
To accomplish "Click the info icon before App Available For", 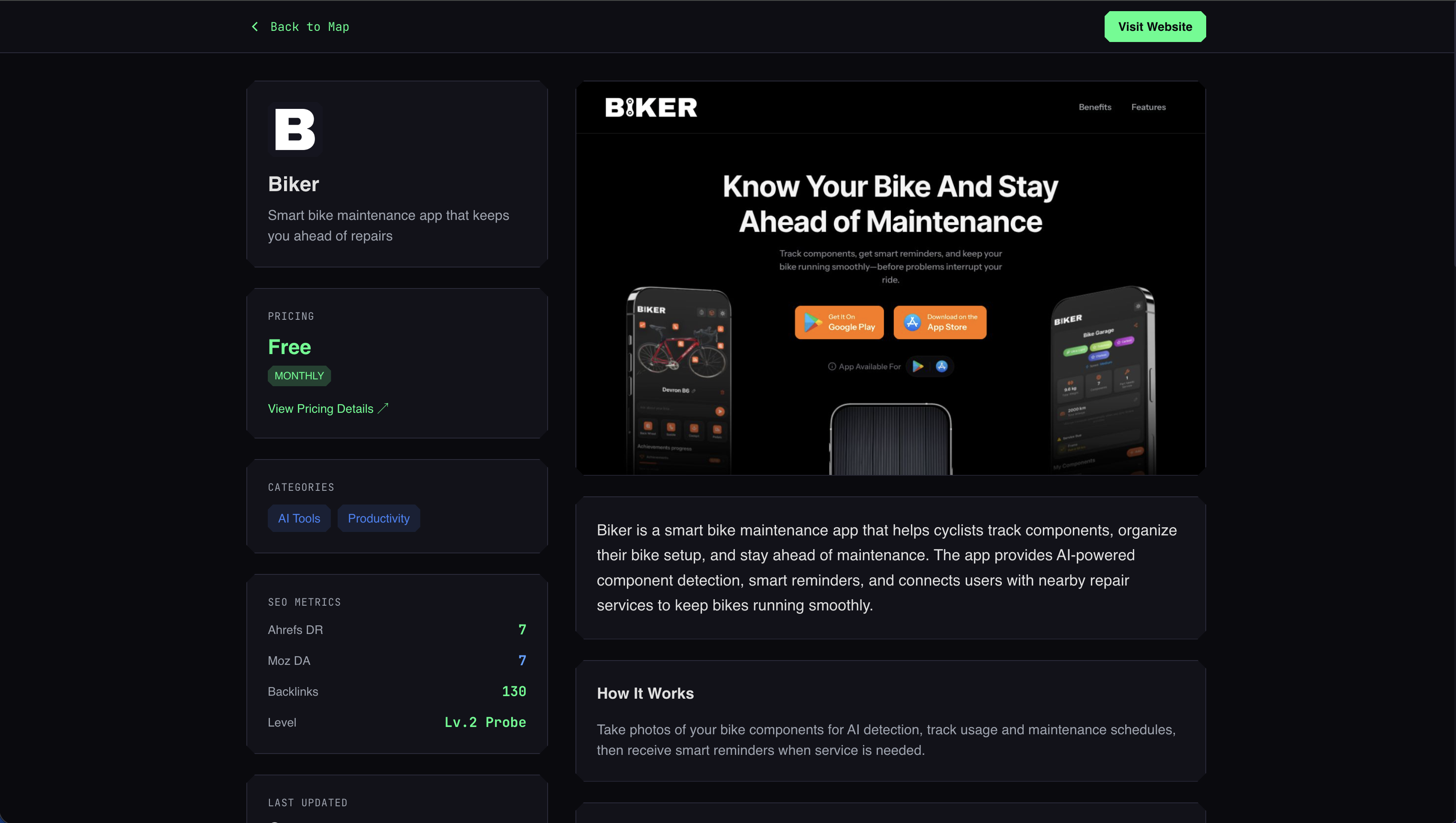I will tap(832, 366).
